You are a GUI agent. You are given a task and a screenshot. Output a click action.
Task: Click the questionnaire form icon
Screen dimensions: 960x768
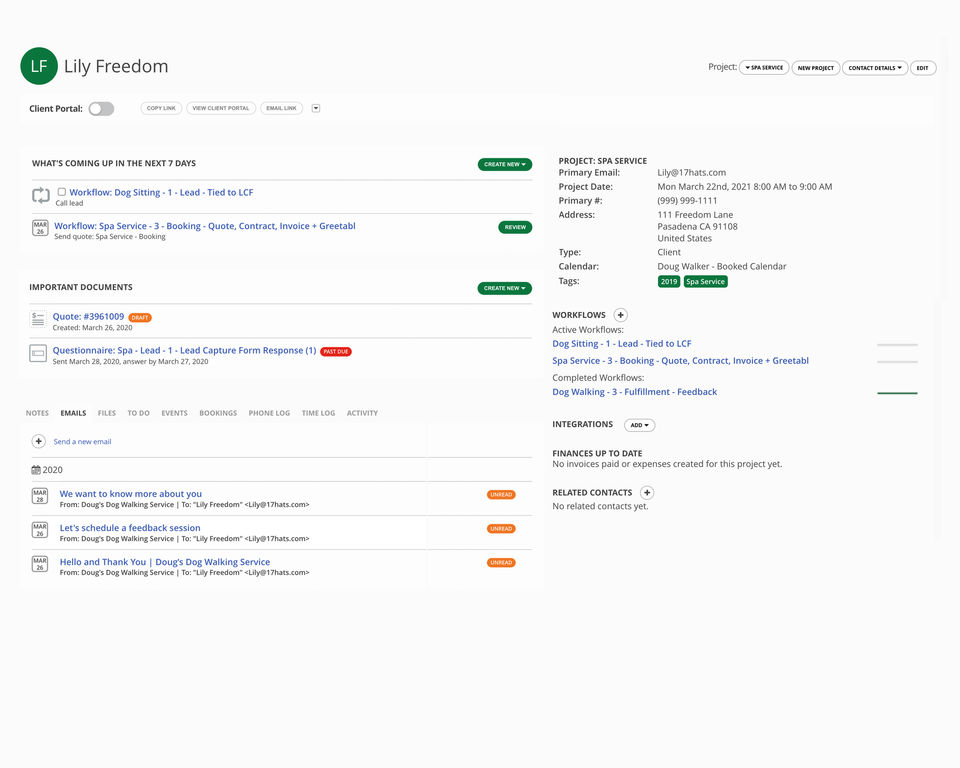click(x=38, y=353)
